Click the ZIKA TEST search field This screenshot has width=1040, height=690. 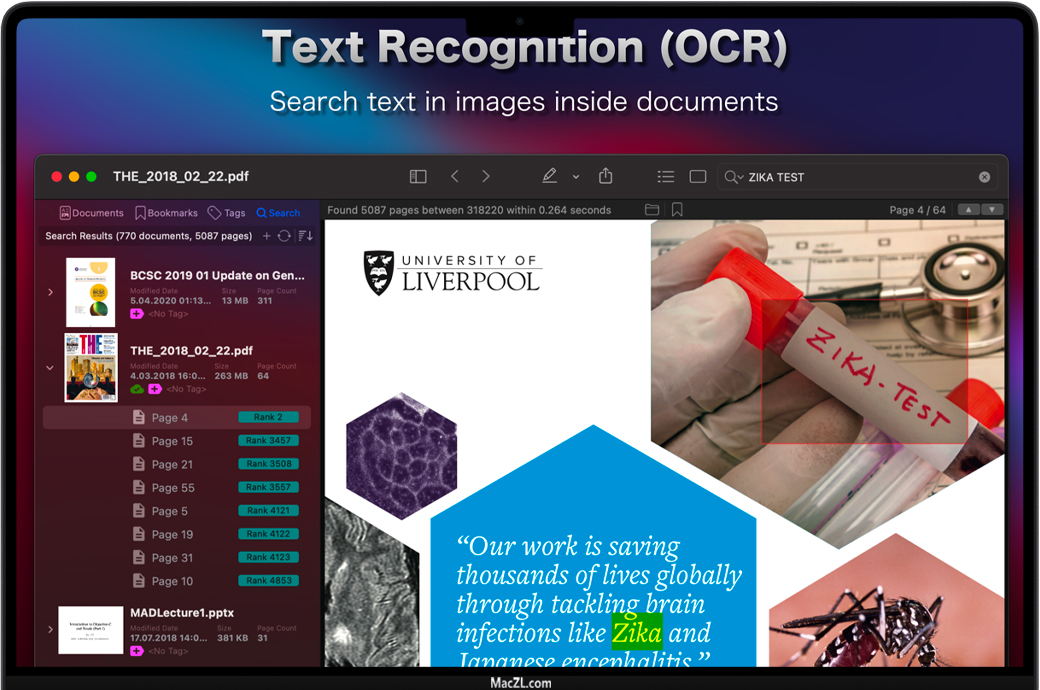click(857, 177)
